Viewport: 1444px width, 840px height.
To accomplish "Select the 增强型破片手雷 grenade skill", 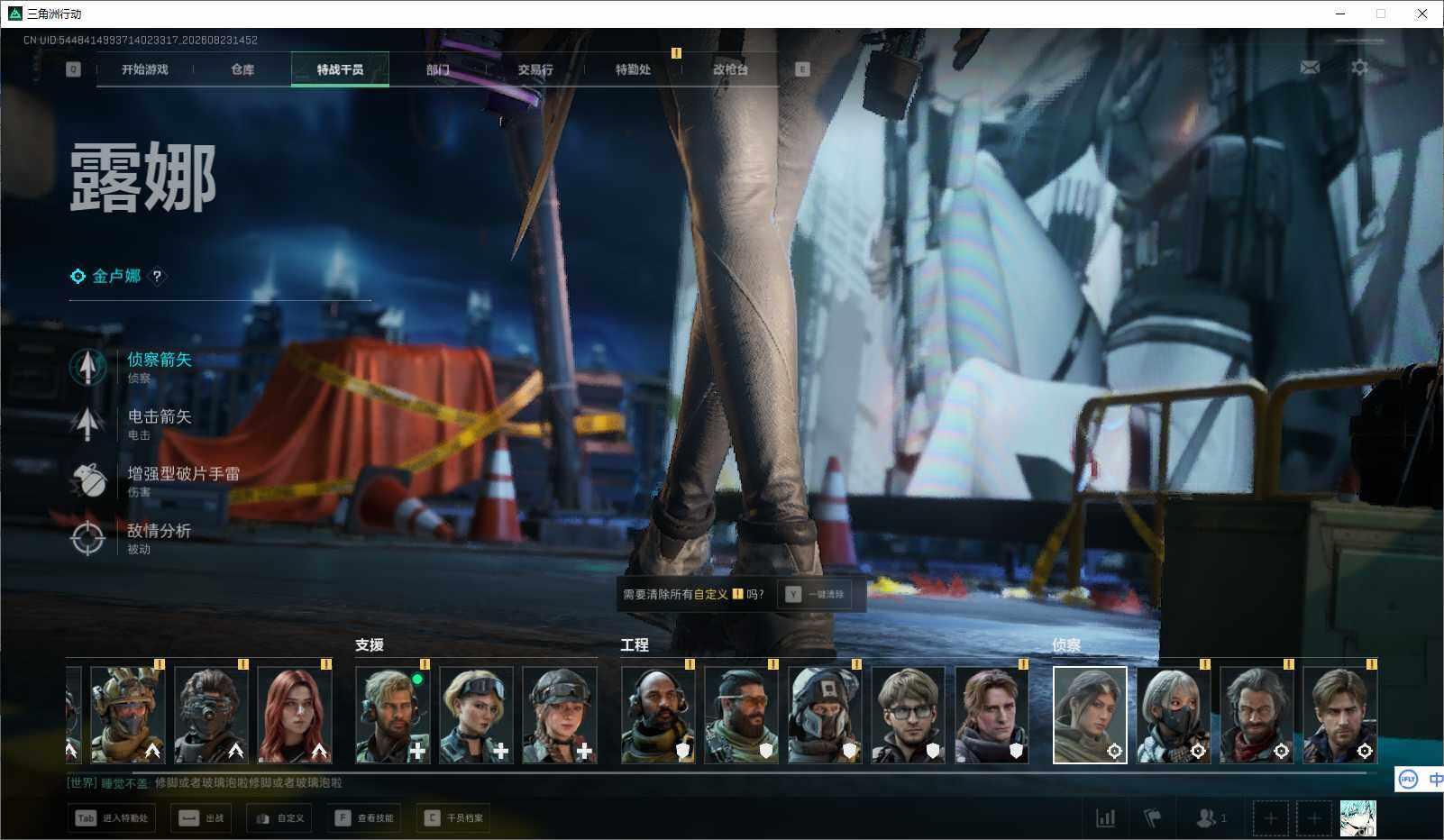I will click(155, 480).
